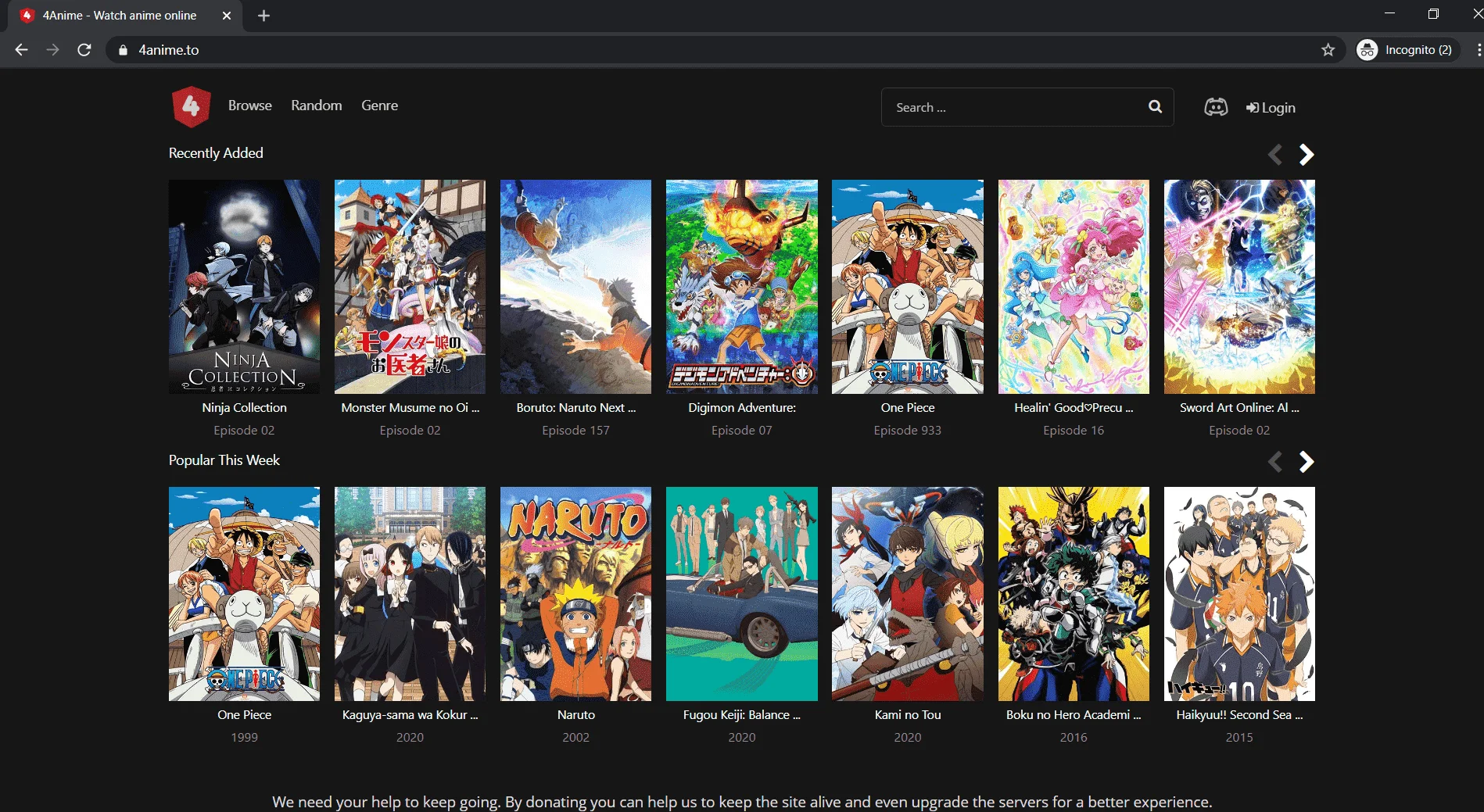Click the 2015 year label
Screen dimensions: 1484x812
[x=1239, y=737]
